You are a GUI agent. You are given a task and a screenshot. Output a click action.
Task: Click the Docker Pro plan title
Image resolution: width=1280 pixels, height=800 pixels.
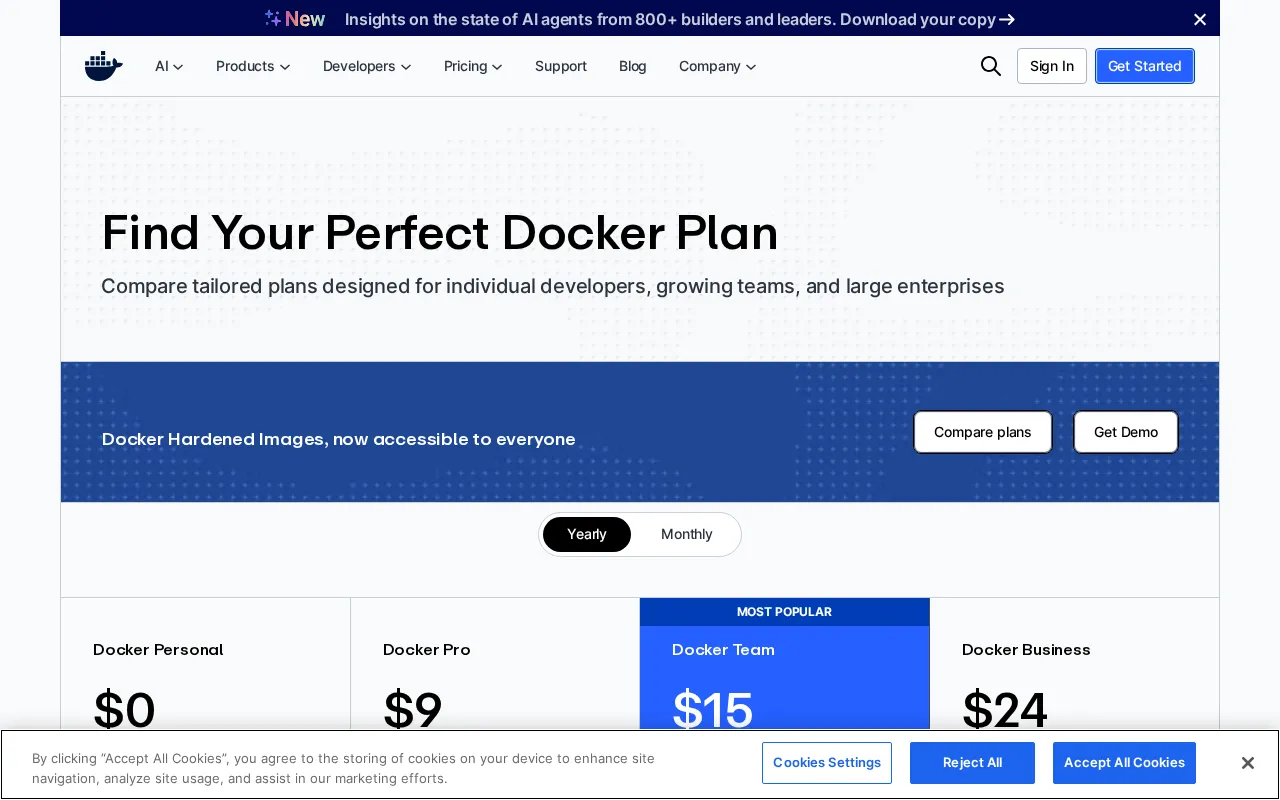coord(427,650)
